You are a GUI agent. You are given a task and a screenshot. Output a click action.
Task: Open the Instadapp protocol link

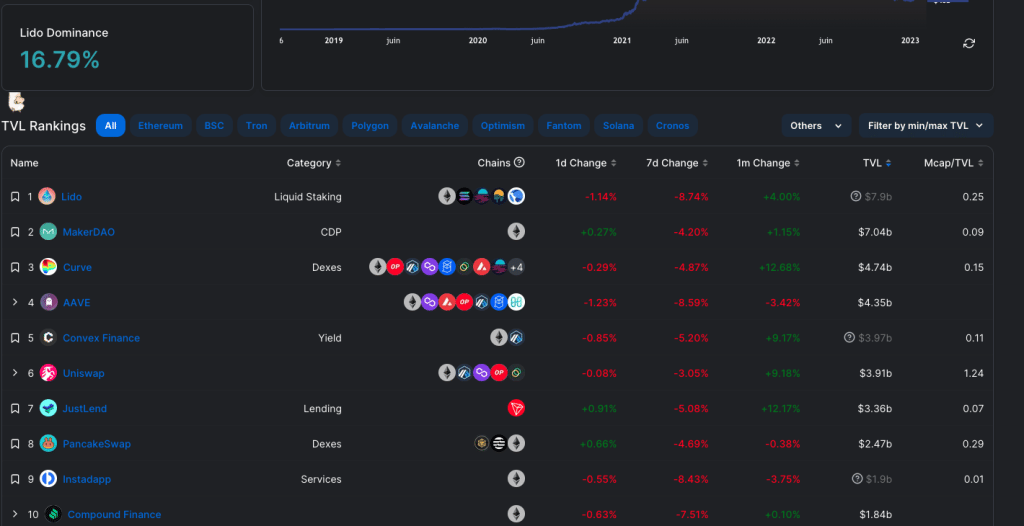point(87,479)
